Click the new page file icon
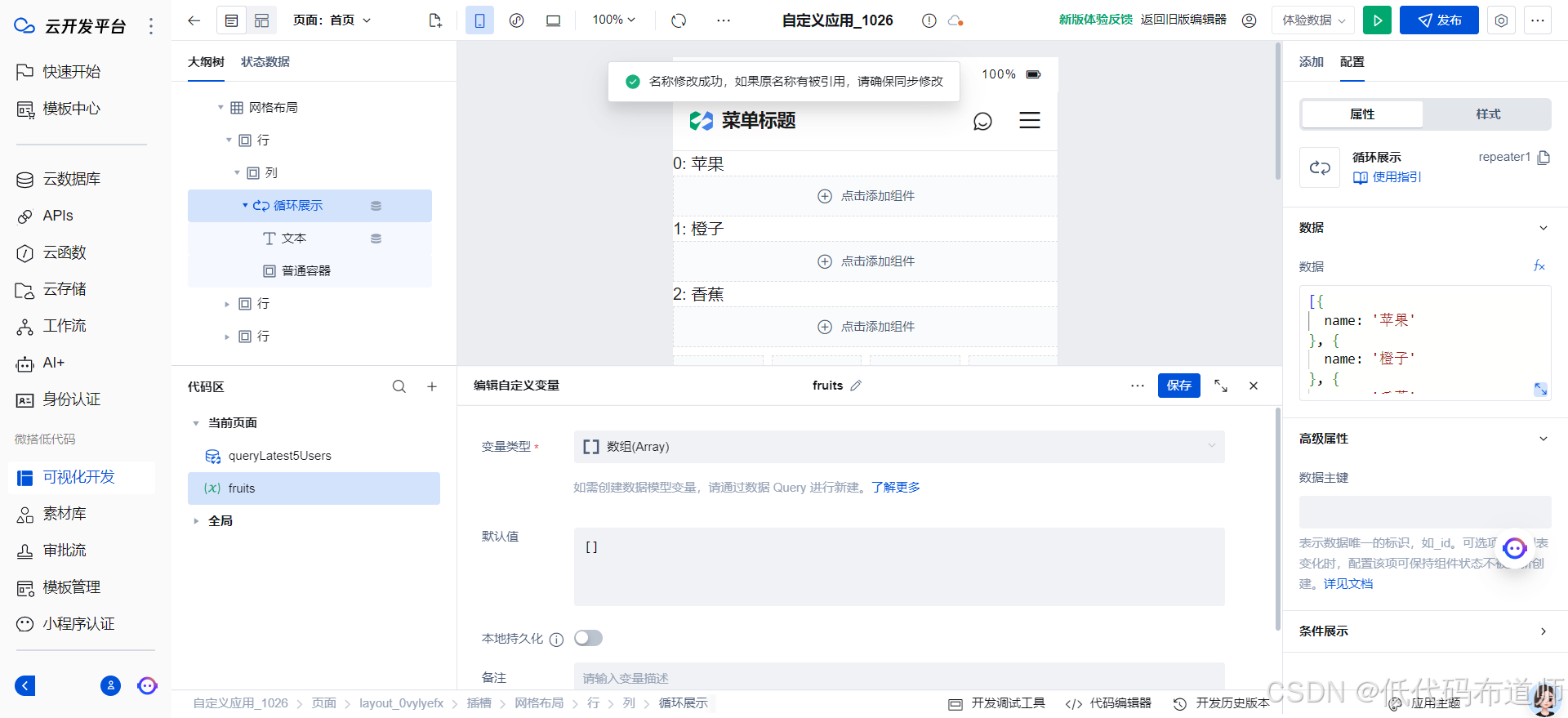Viewport: 1568px width, 718px height. [435, 20]
